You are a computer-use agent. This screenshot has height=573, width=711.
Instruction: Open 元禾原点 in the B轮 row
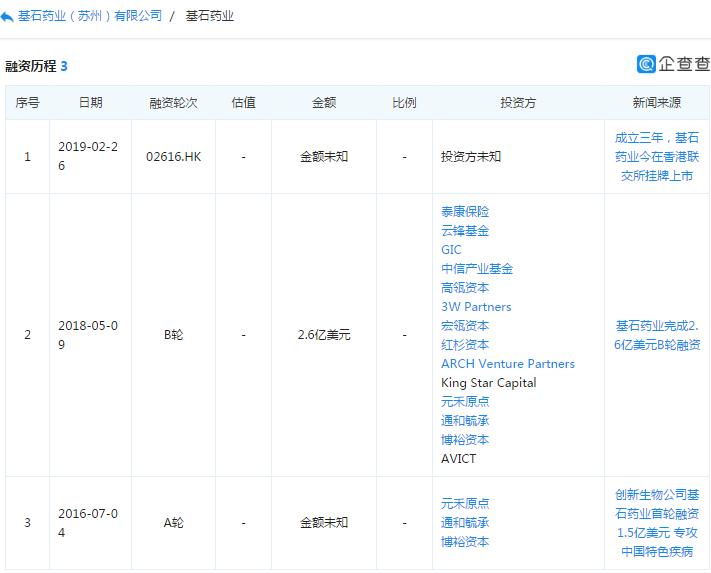tap(465, 402)
